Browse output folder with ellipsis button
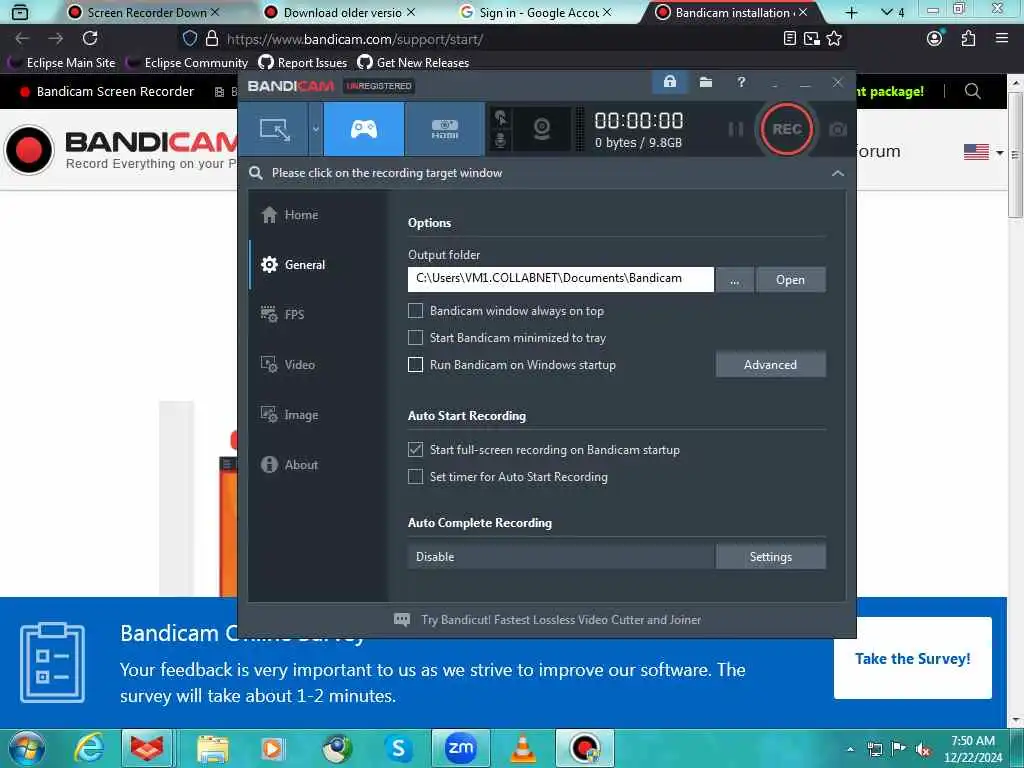This screenshot has width=1024, height=768. (x=735, y=280)
